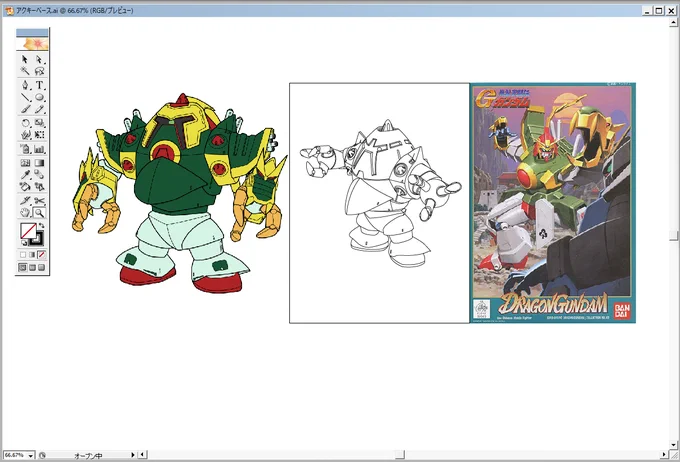Image resolution: width=680 pixels, height=462 pixels.
Task: Choose the Mesh tool
Action: tap(25, 163)
